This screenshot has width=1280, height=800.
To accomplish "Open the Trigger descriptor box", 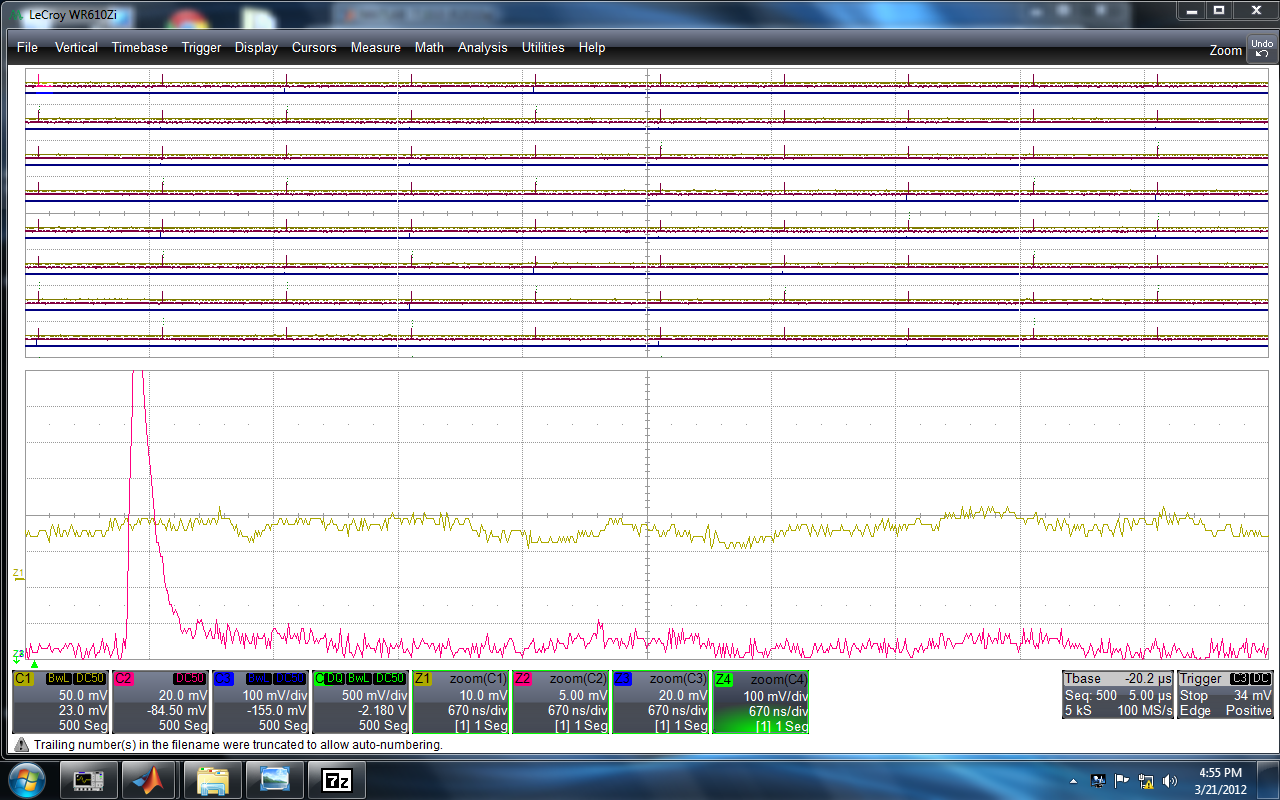I will (x=1226, y=694).
